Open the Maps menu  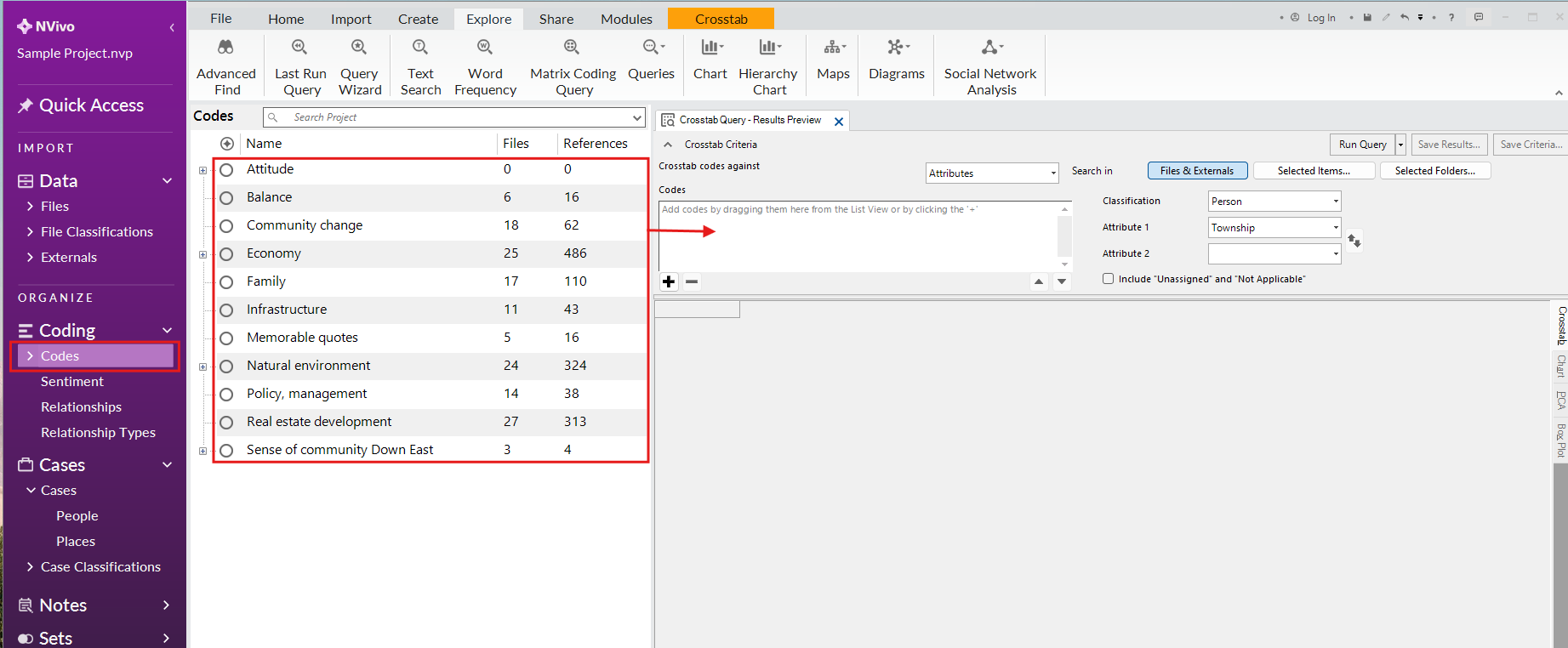[x=834, y=60]
